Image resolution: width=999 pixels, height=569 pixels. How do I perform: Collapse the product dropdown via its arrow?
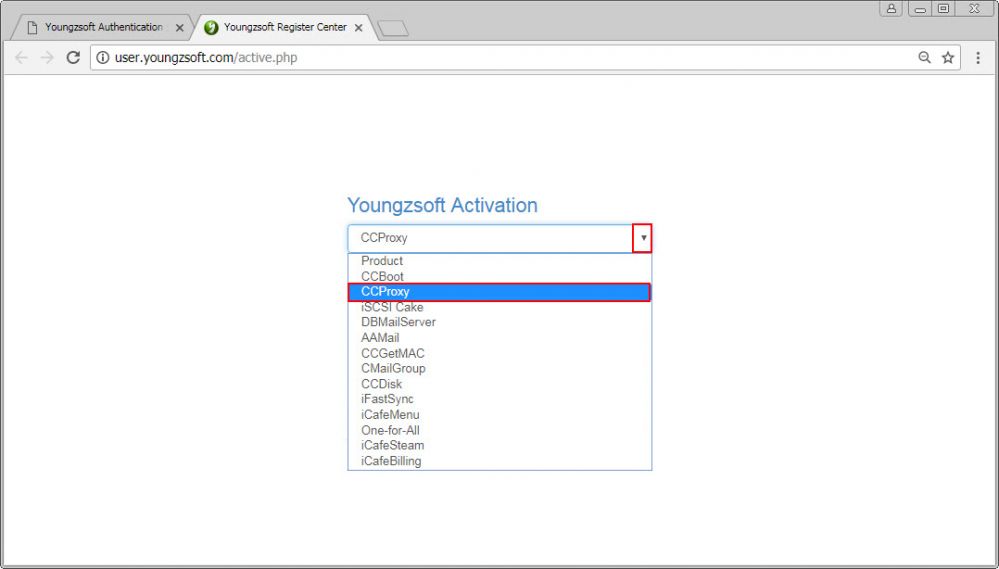642,238
